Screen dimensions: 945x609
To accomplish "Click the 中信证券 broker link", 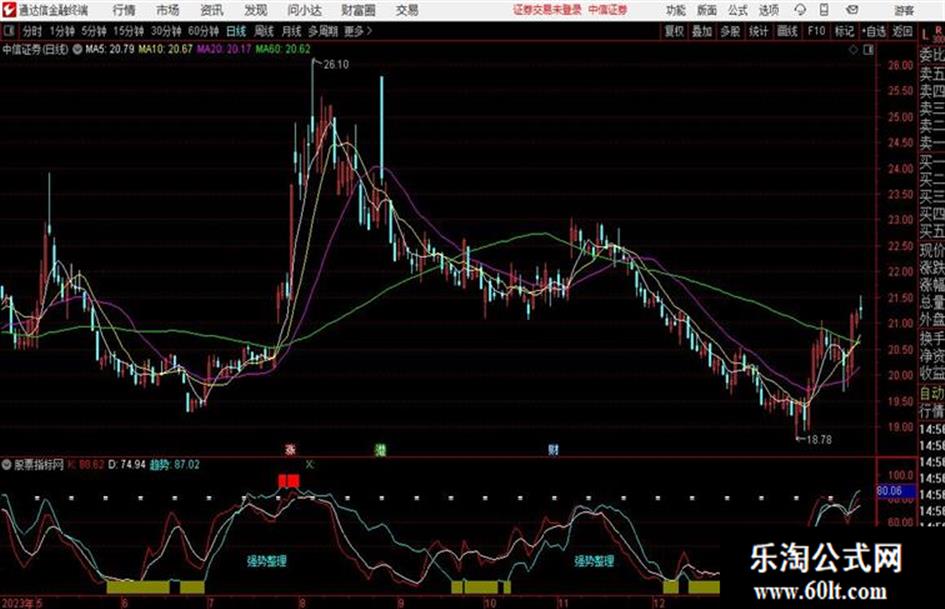I will tap(608, 10).
